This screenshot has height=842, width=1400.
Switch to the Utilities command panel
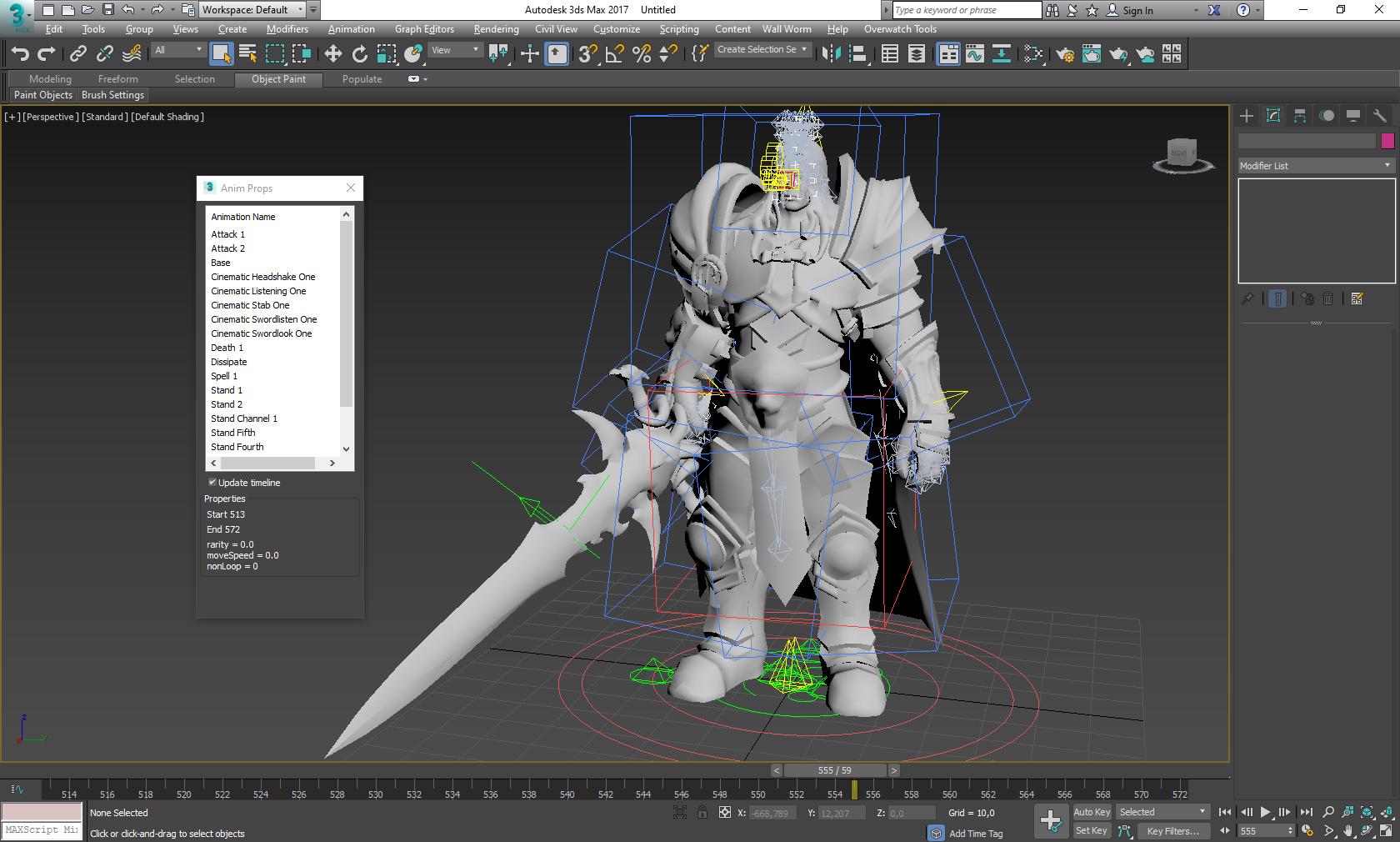tap(1380, 116)
